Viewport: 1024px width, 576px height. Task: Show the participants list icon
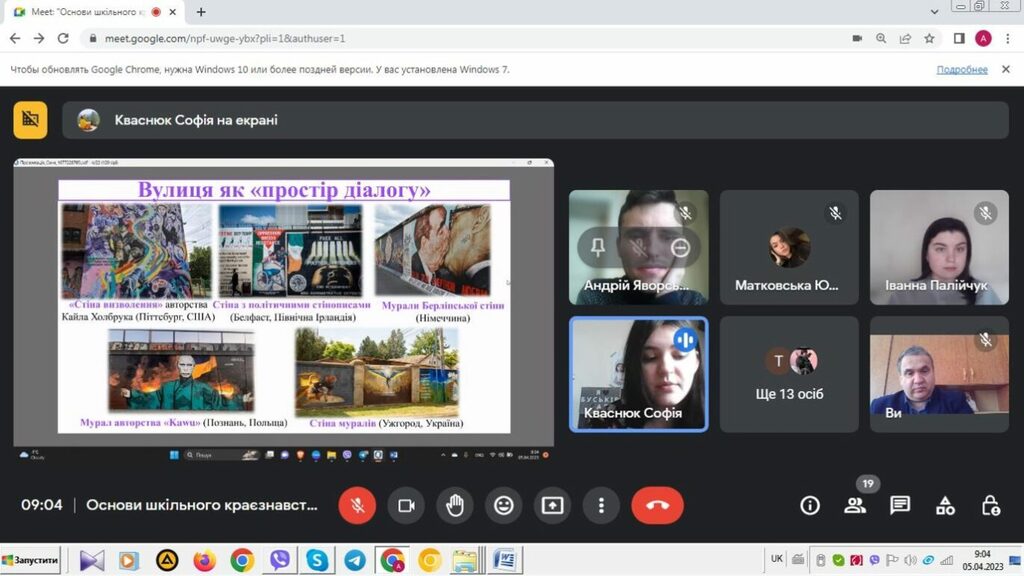tap(855, 505)
